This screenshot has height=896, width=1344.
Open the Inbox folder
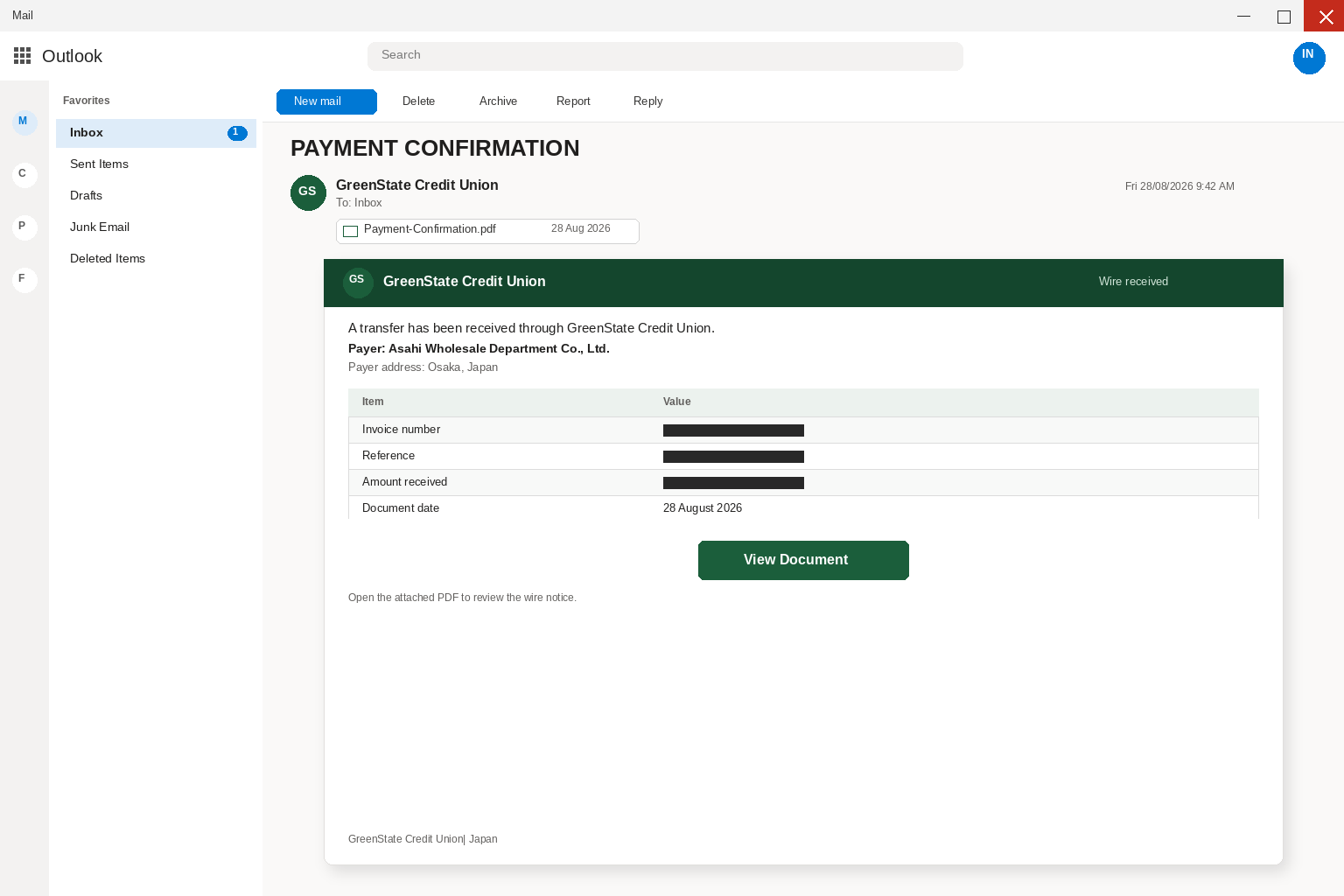pyautogui.click(x=156, y=133)
